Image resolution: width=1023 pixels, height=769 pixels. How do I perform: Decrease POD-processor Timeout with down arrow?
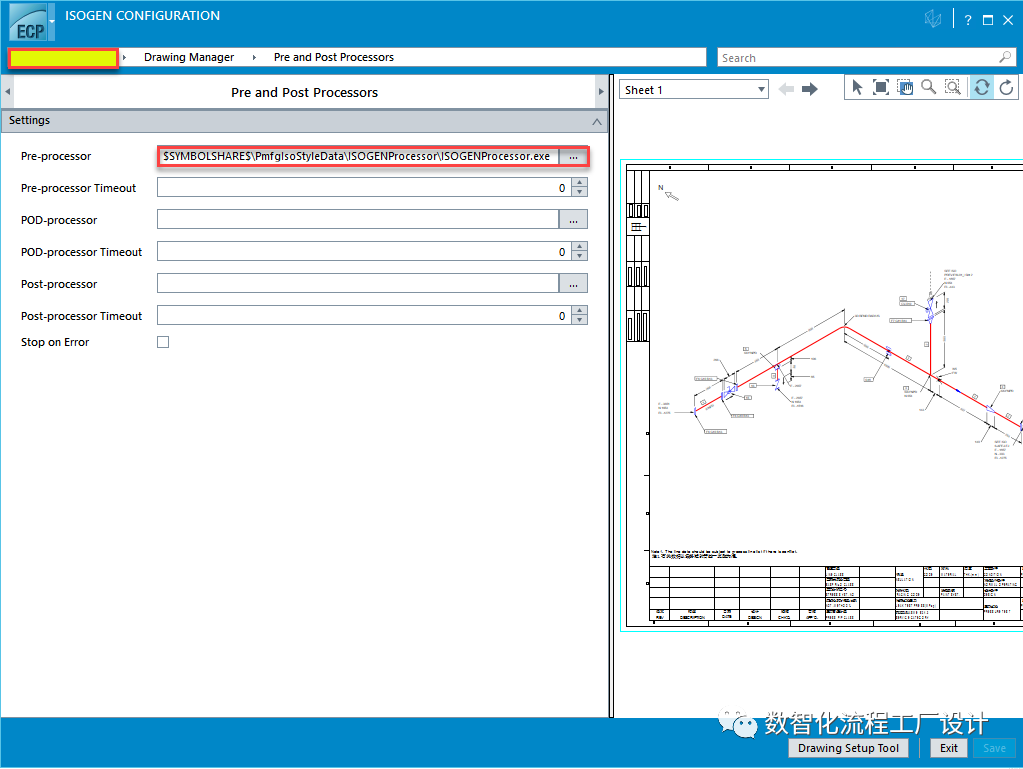[x=579, y=256]
